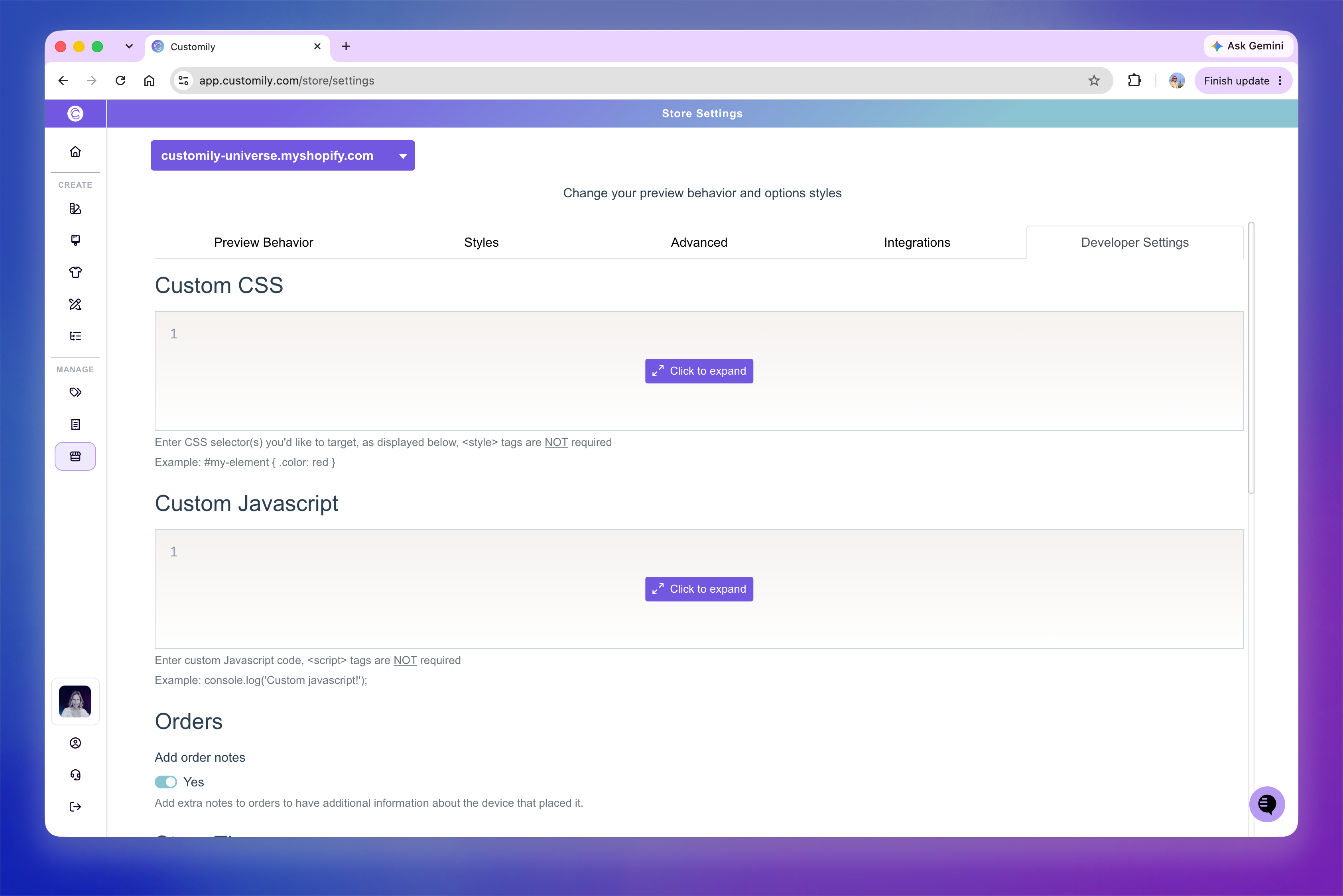Expand the Custom CSS editor
Viewport: 1343px width, 896px height.
[699, 371]
